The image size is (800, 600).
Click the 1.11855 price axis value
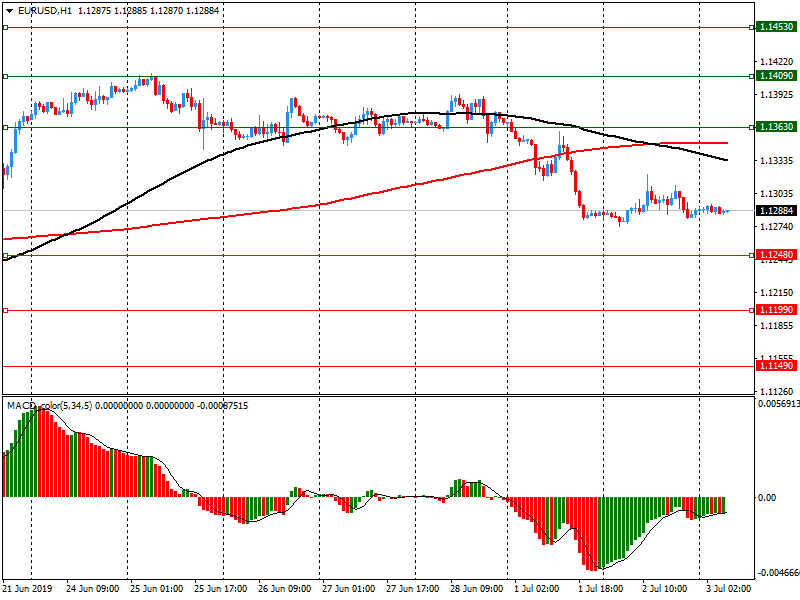click(777, 326)
